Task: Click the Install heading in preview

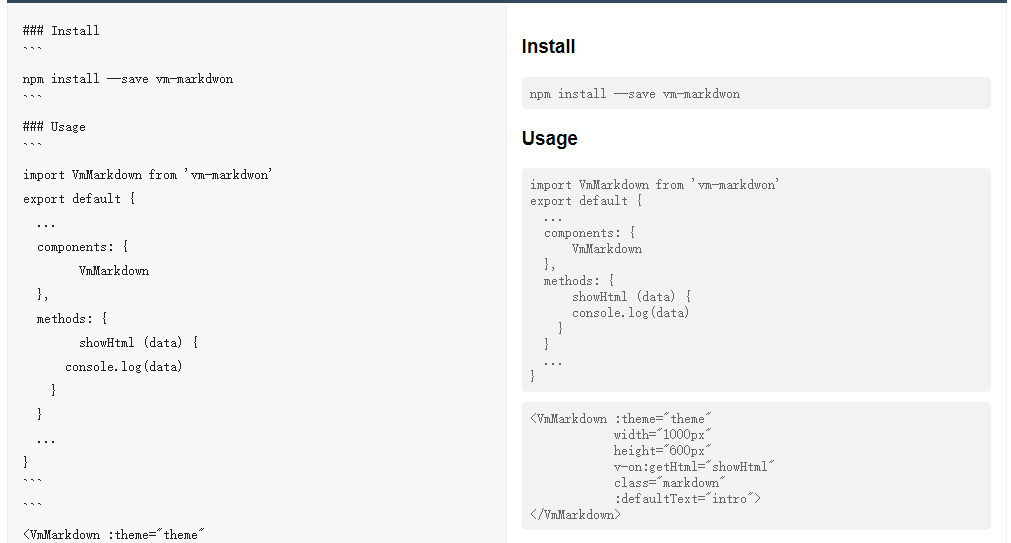Action: point(548,46)
